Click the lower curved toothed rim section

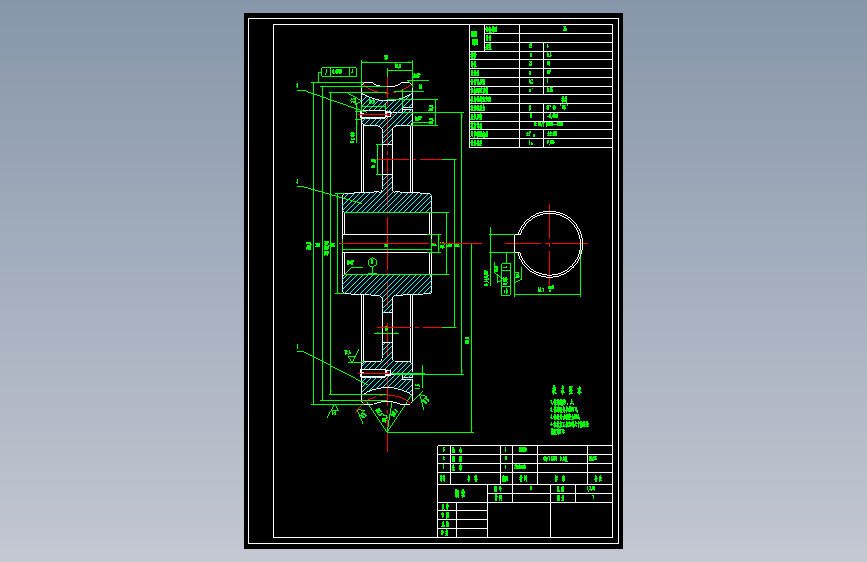coord(387,392)
